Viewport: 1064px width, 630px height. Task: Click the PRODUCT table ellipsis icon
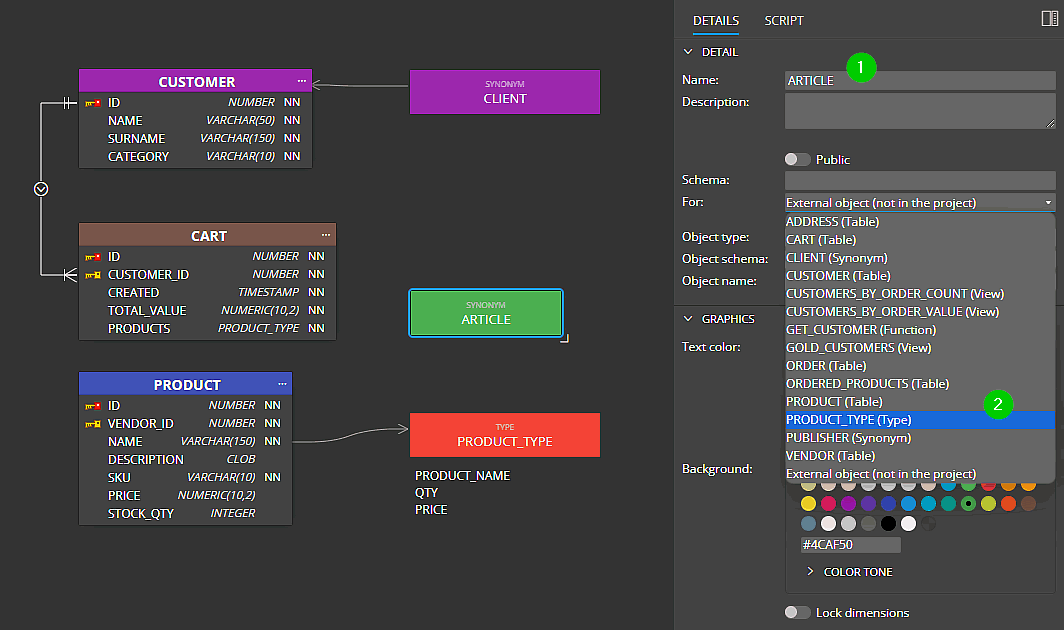coord(281,384)
